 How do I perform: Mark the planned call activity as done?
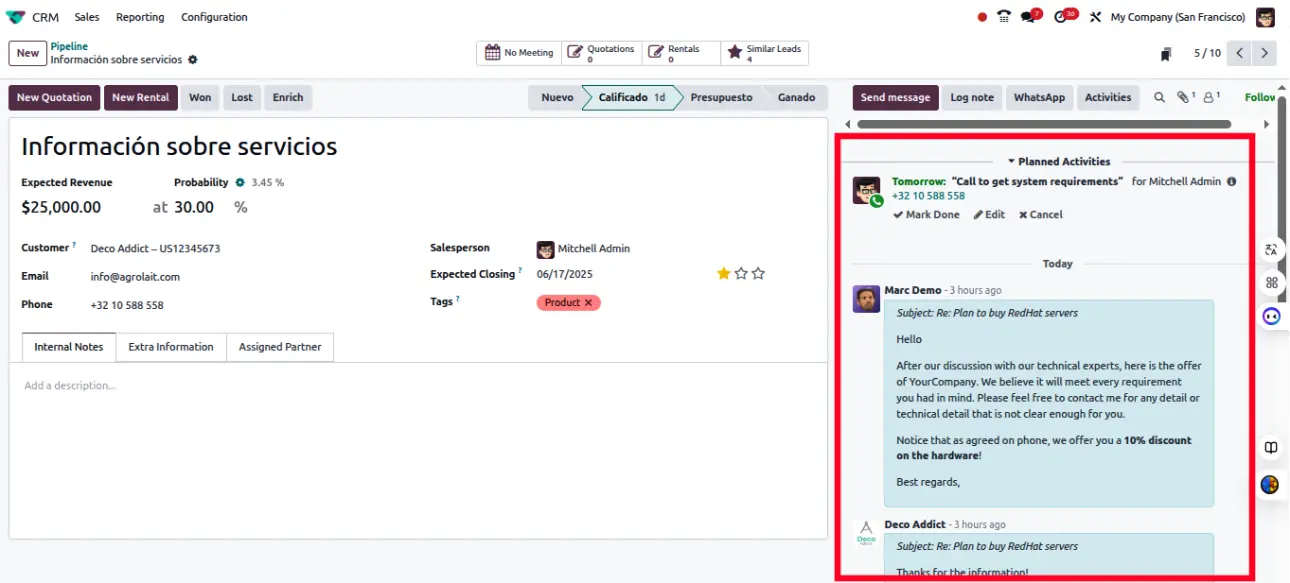coord(926,215)
